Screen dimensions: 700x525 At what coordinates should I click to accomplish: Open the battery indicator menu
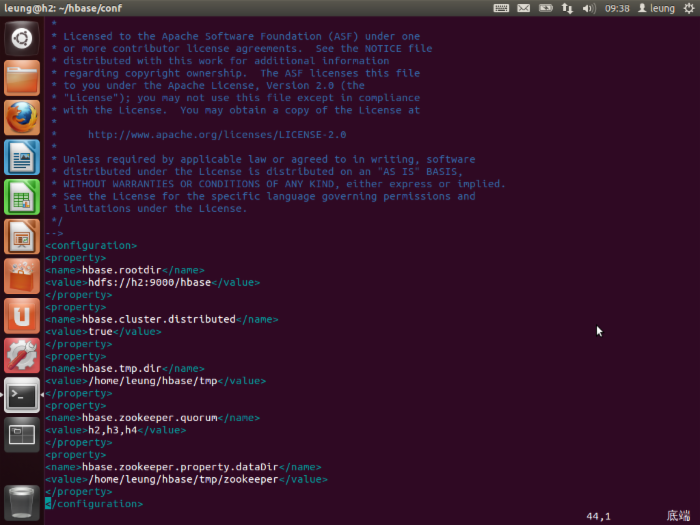coord(546,8)
